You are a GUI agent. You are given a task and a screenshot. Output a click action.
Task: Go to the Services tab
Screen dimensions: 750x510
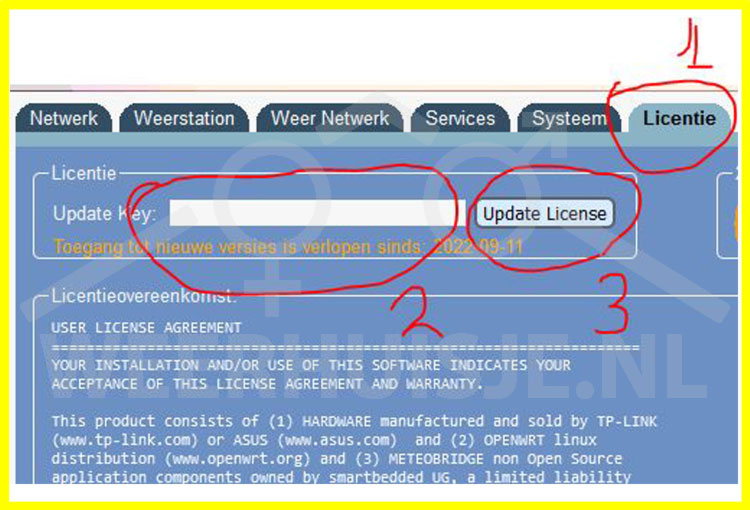tap(460, 118)
